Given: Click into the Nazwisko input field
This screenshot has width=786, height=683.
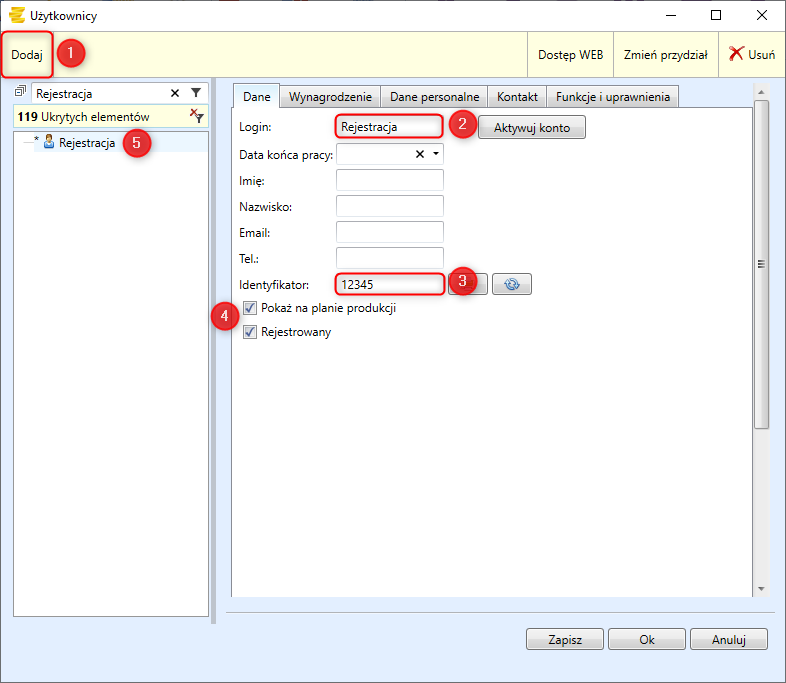Looking at the screenshot, I should 389,206.
